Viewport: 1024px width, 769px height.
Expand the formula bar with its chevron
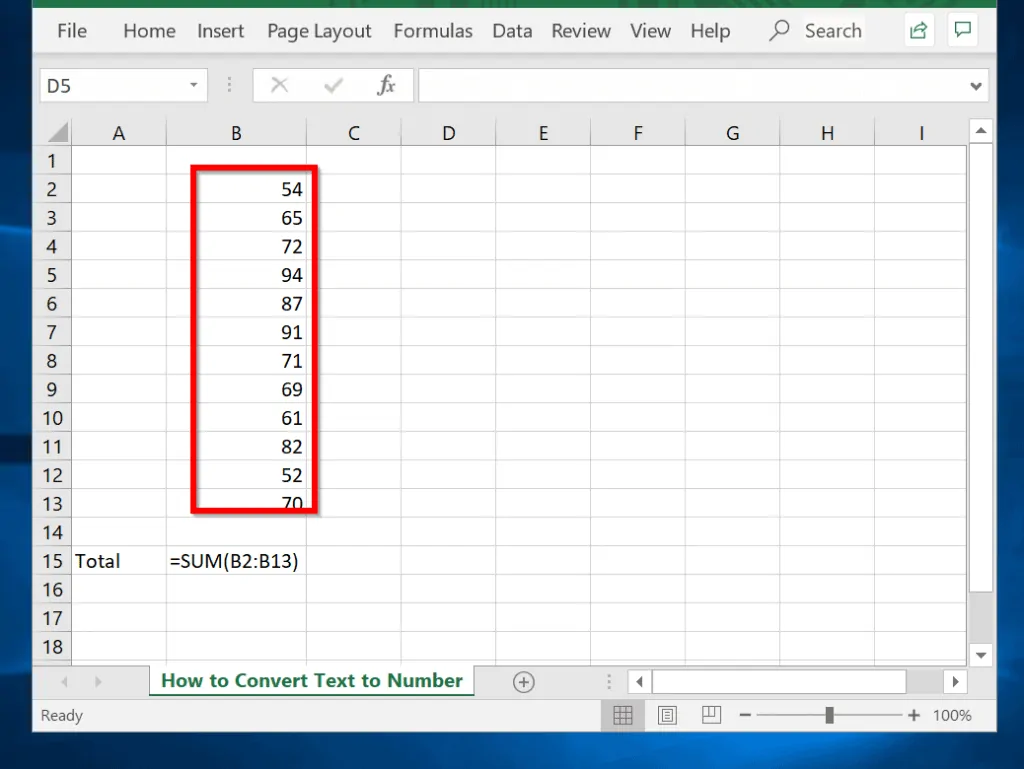coord(975,85)
